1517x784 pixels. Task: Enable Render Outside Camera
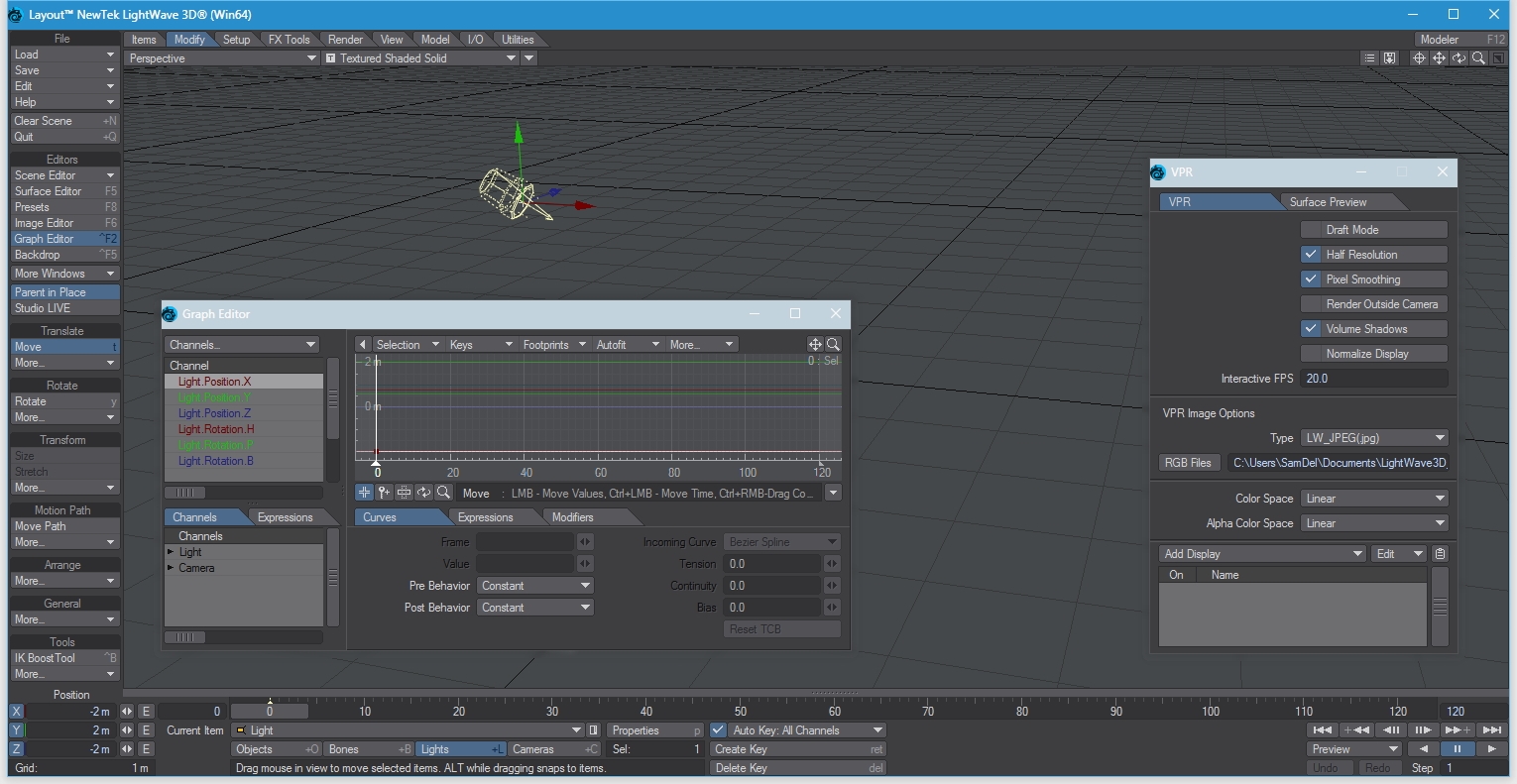coord(1374,304)
